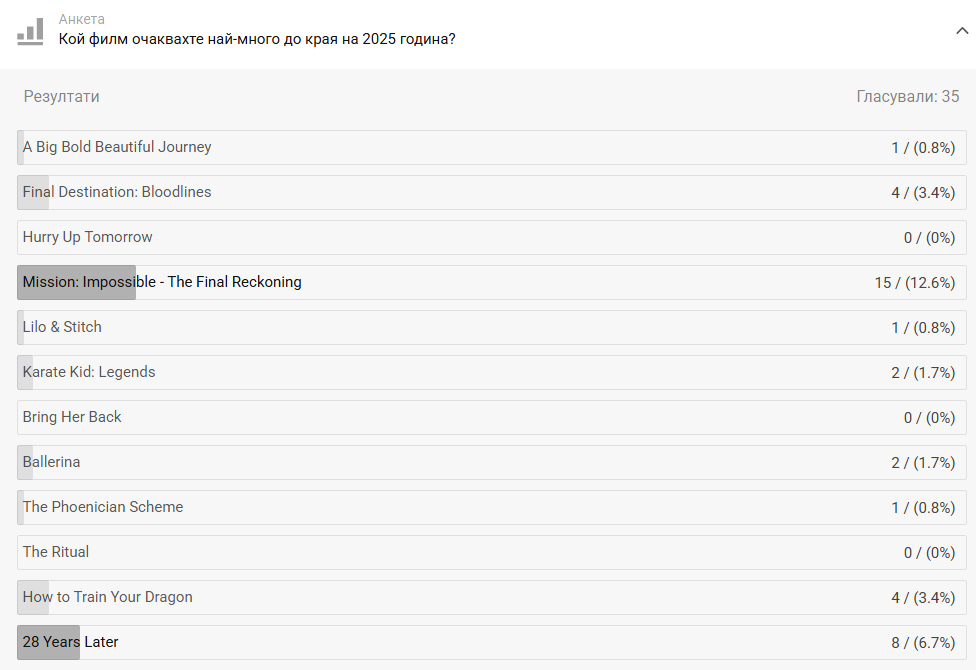The width and height of the screenshot is (976, 670).
Task: Click the Final Destination: Bloodlines result bar
Action: click(x=492, y=192)
